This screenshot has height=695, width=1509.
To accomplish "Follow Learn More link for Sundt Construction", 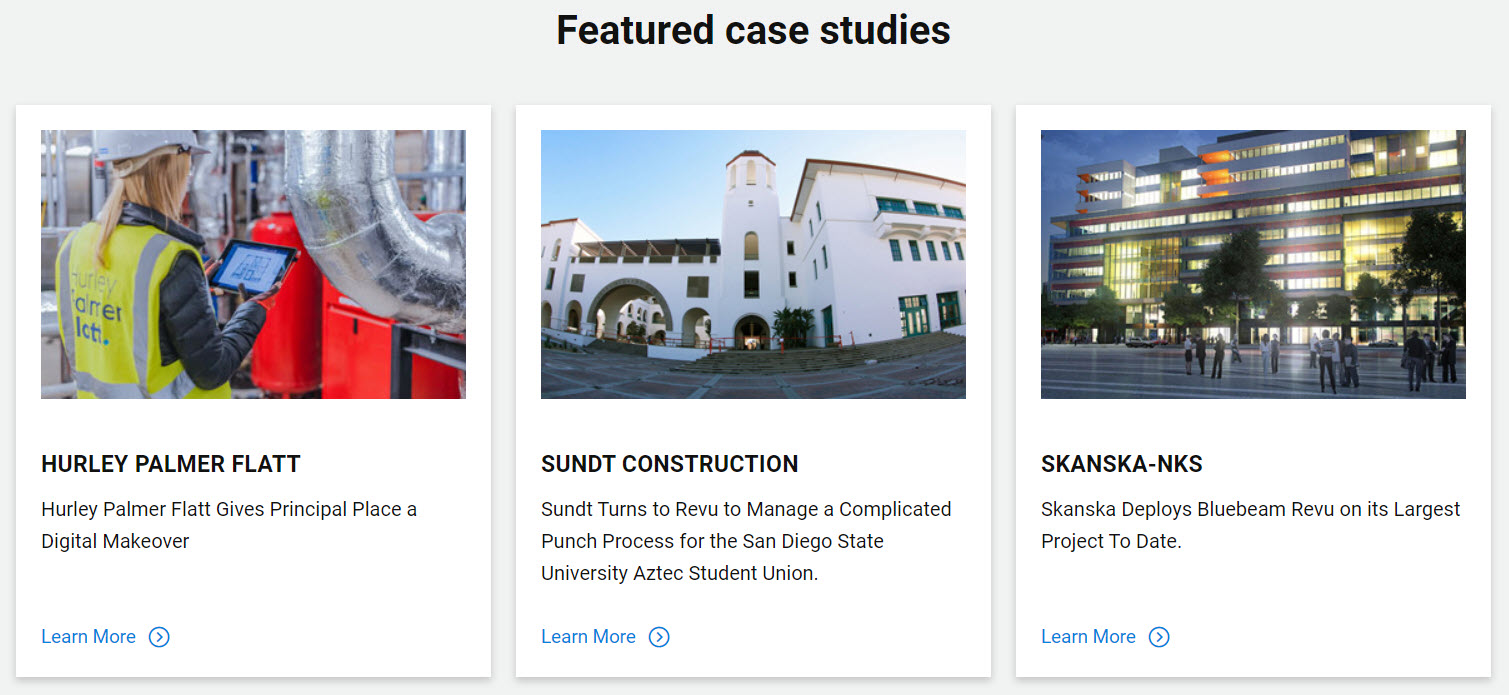I will click(x=588, y=637).
